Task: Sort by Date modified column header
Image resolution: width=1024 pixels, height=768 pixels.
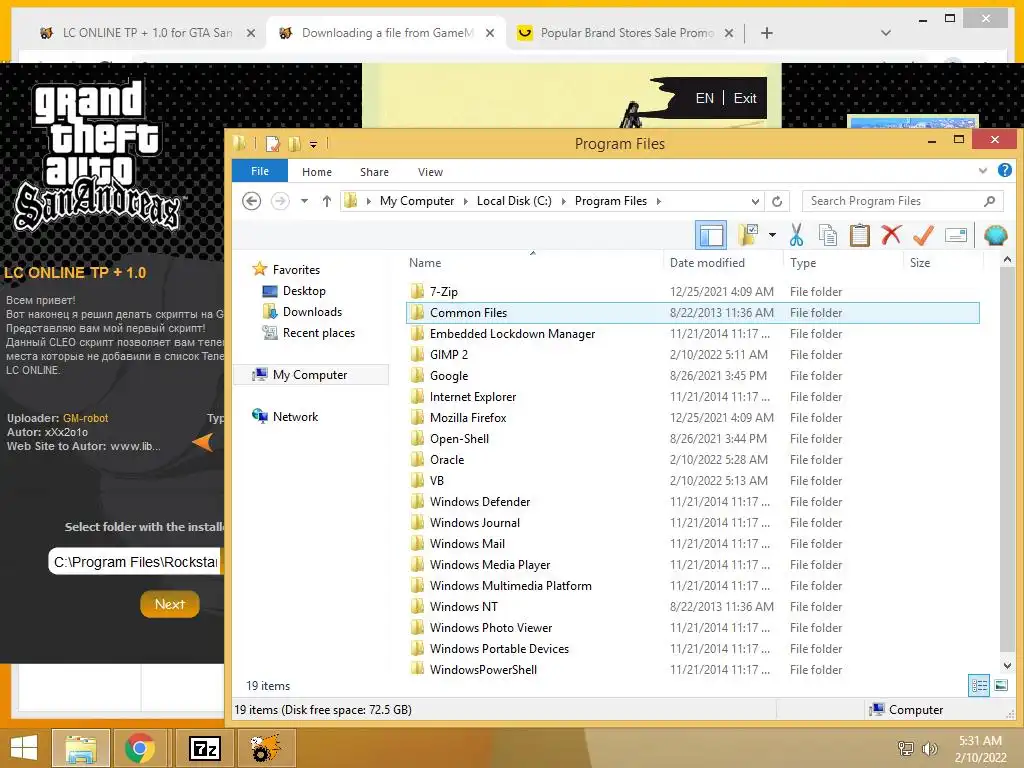Action: coord(707,263)
